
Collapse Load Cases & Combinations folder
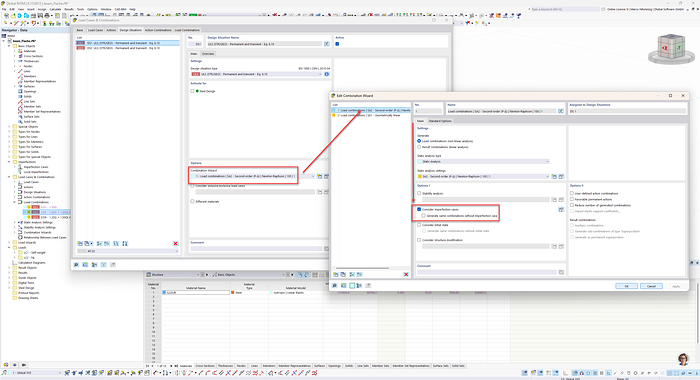[9, 177]
